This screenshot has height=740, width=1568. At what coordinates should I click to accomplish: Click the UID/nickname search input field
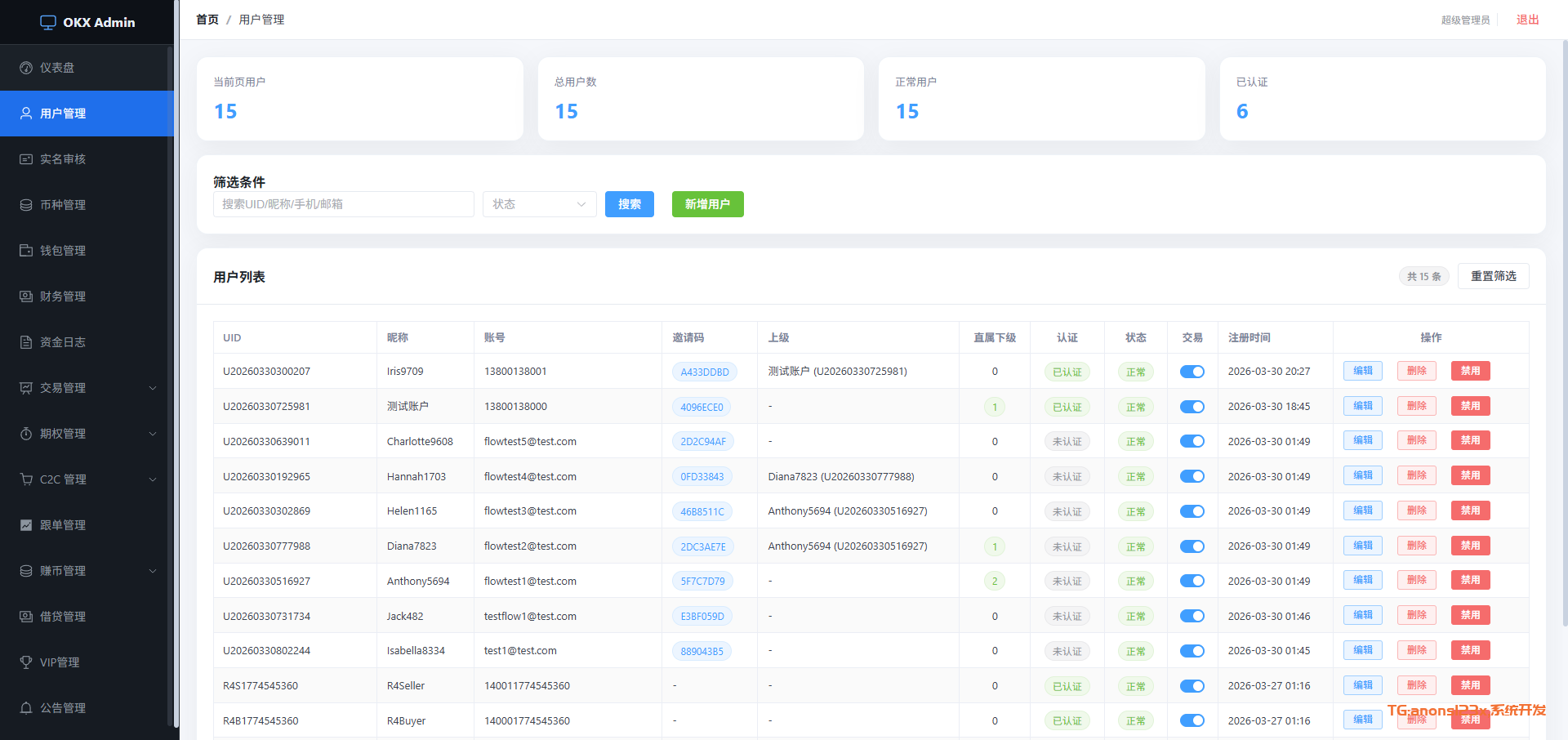(343, 204)
